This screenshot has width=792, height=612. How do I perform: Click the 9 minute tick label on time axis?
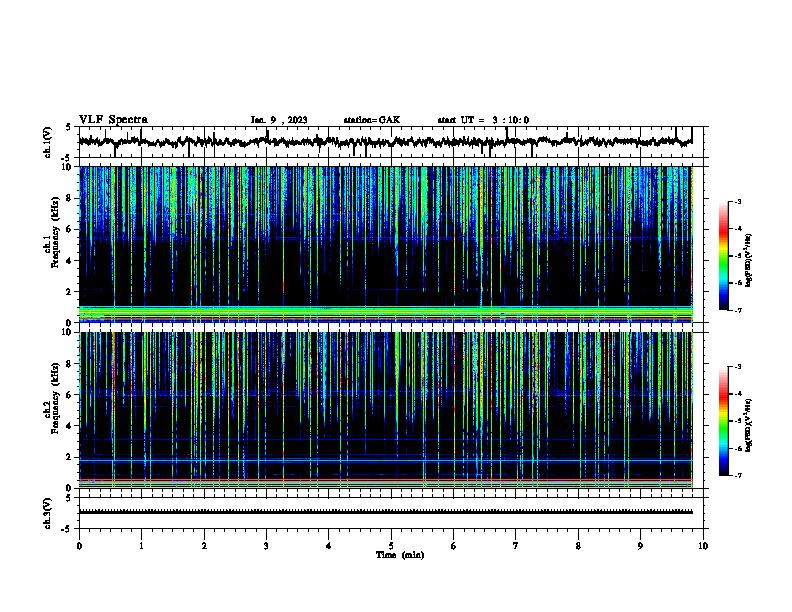point(640,546)
